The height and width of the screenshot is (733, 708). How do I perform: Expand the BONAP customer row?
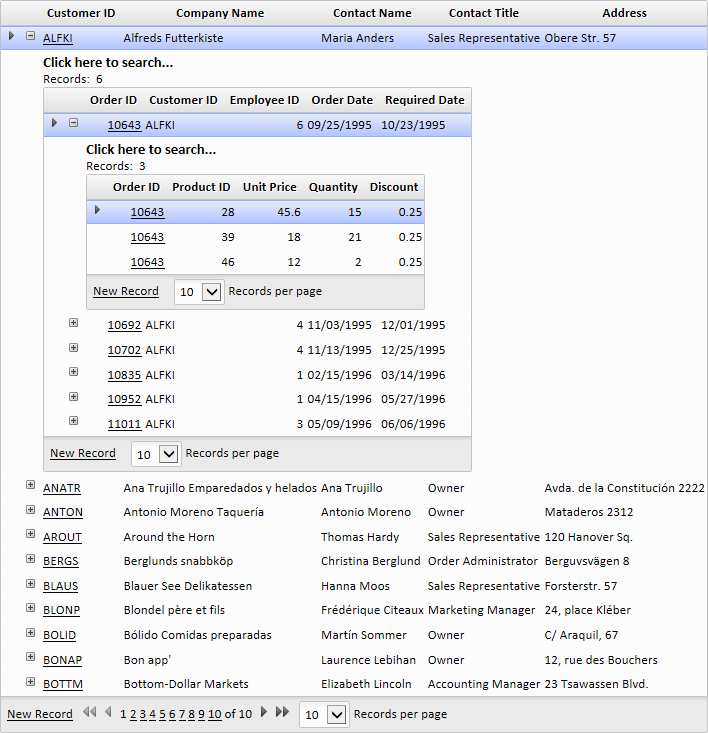click(x=30, y=657)
